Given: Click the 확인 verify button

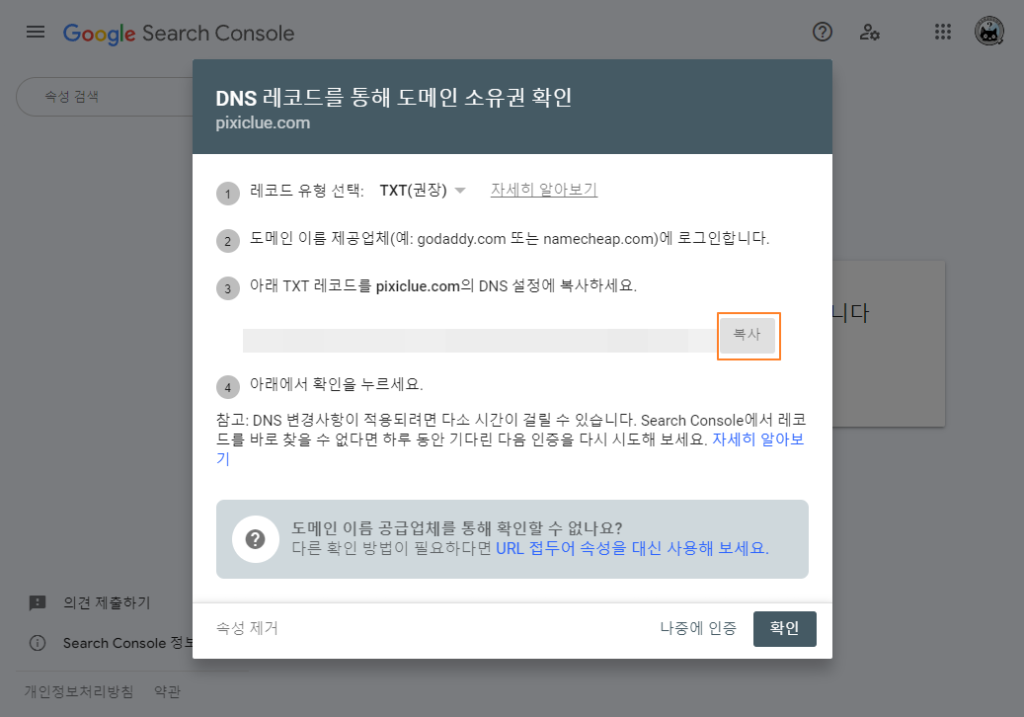Looking at the screenshot, I should (x=784, y=628).
